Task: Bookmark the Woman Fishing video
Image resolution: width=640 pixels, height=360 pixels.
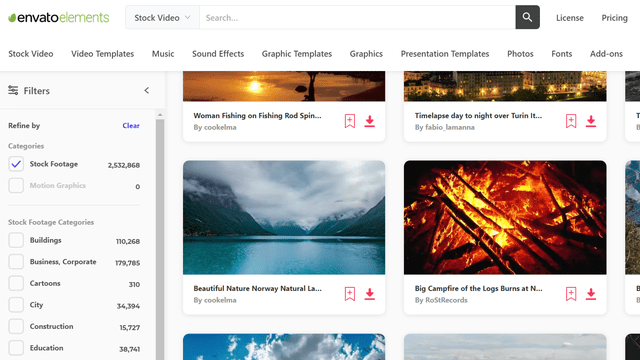Action: click(350, 121)
